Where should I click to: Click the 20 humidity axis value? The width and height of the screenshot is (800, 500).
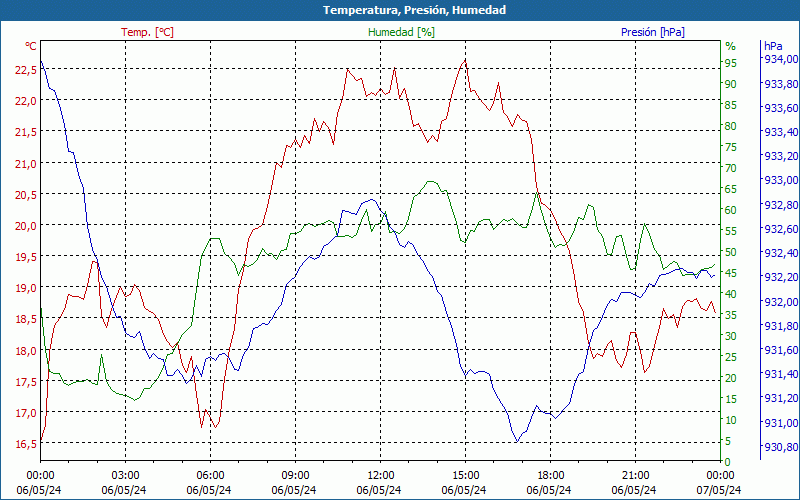point(731,378)
